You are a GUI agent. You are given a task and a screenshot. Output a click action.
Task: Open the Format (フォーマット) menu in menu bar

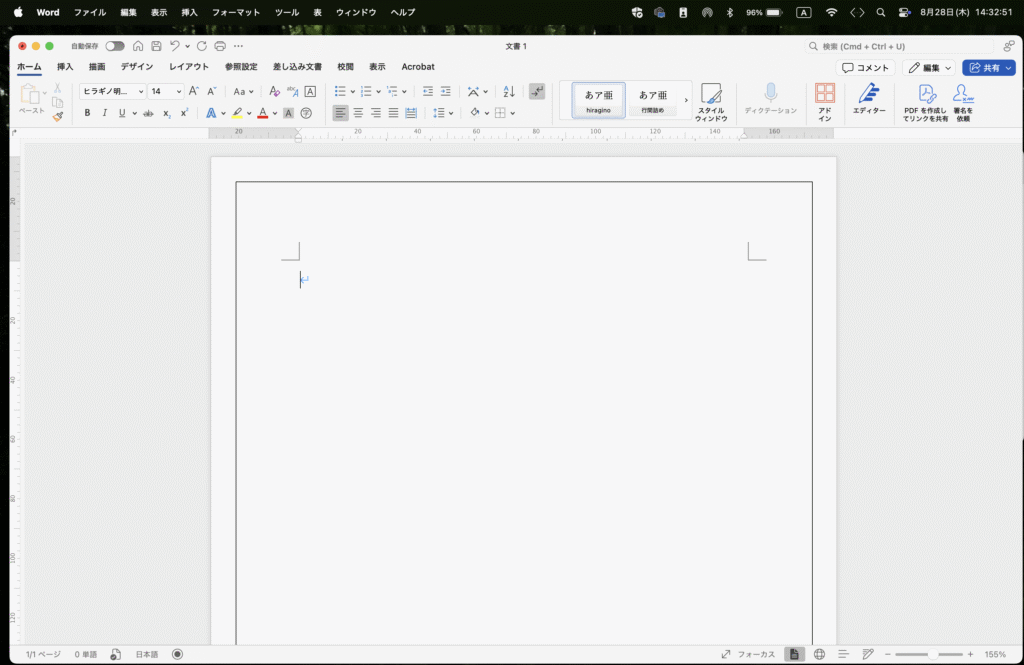click(236, 12)
